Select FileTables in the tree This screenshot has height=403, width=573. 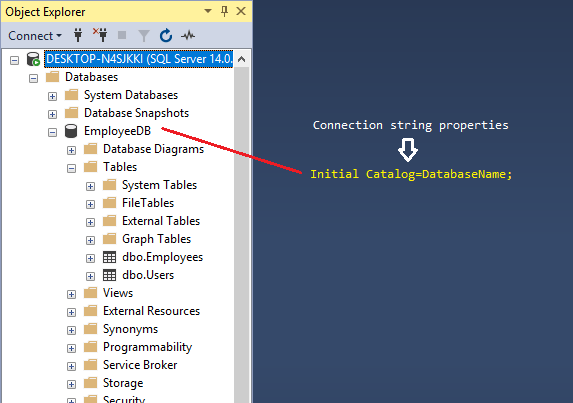[x=148, y=203]
